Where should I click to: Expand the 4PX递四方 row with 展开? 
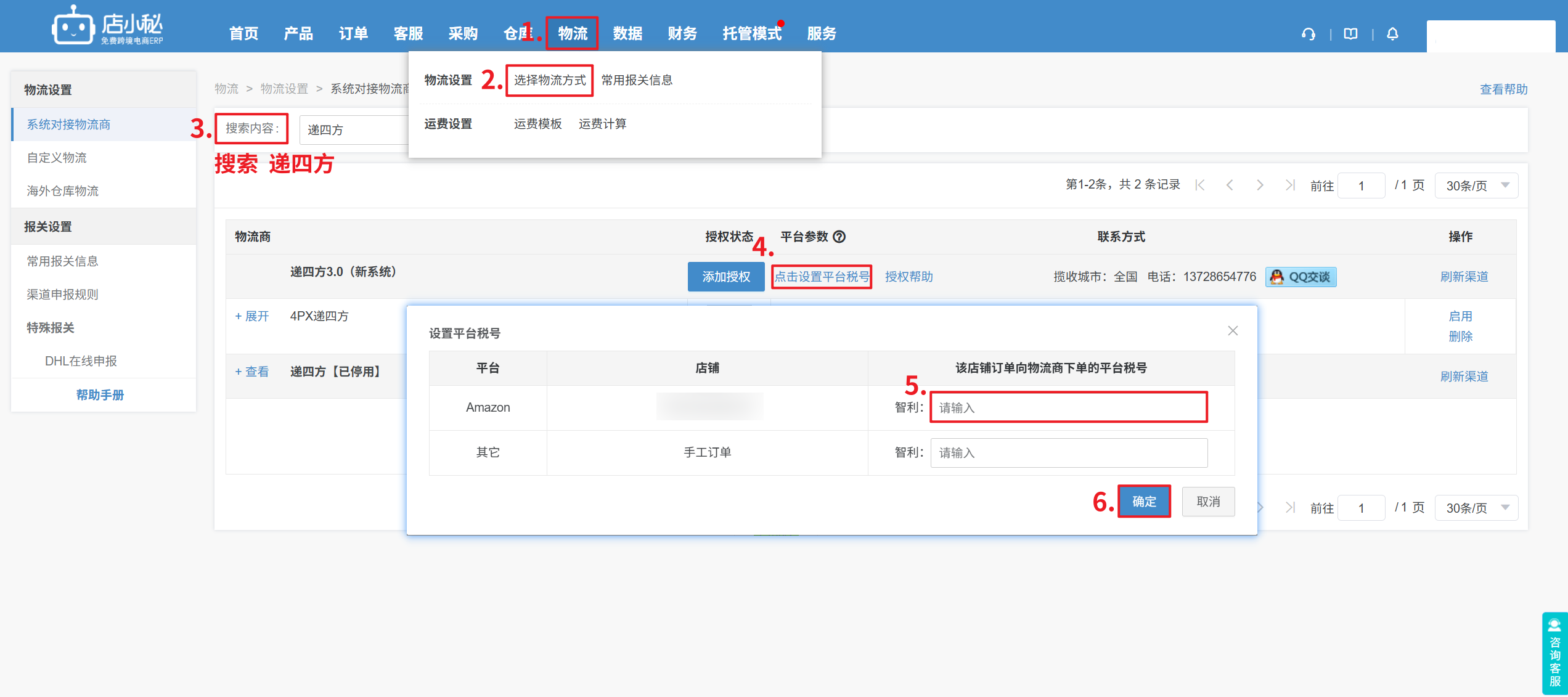(x=252, y=316)
